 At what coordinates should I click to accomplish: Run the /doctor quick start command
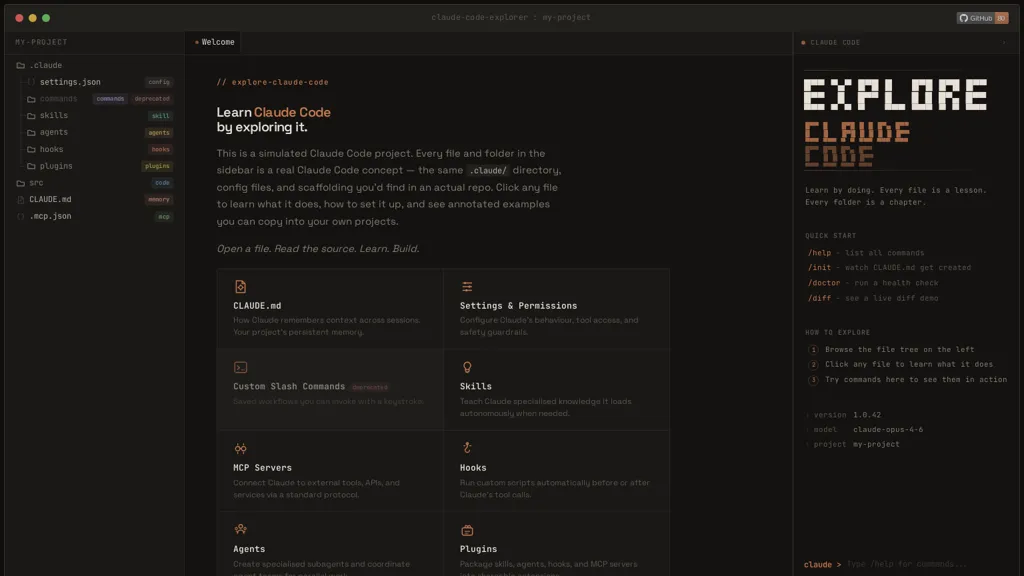pos(824,283)
